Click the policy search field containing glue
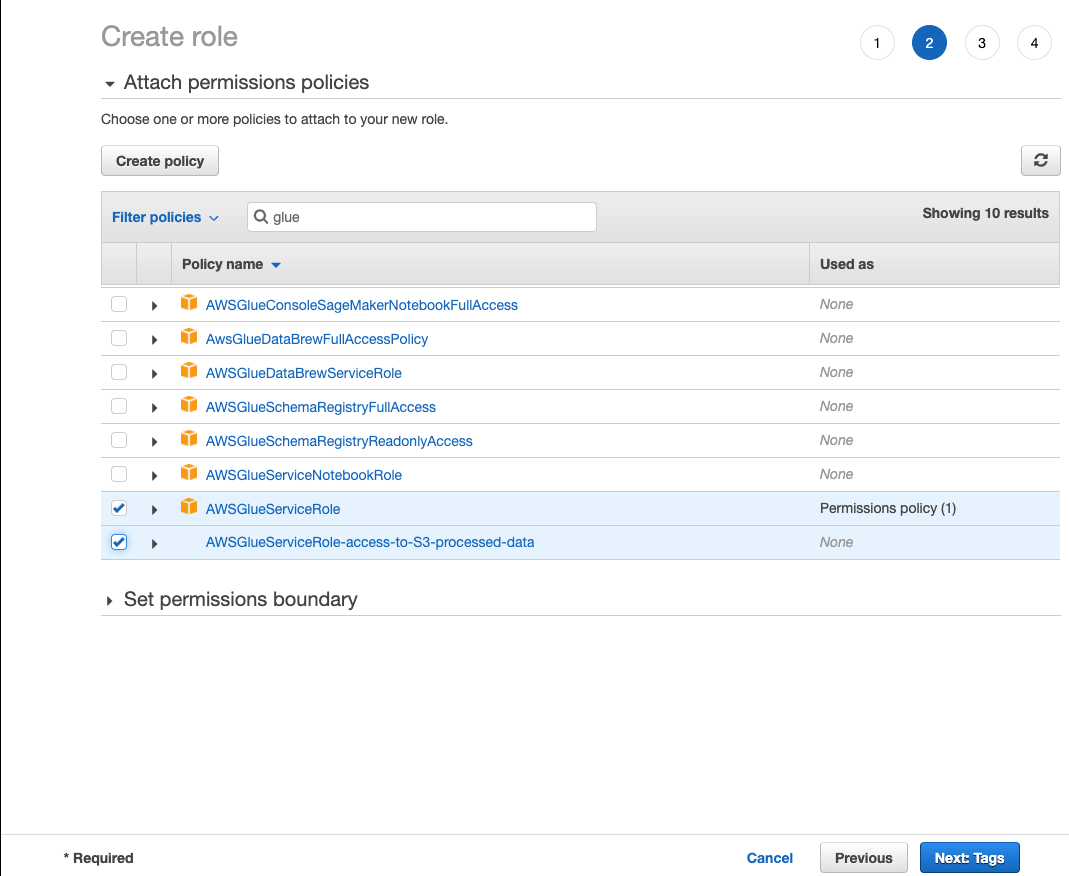The width and height of the screenshot is (1069, 876). pos(422,217)
